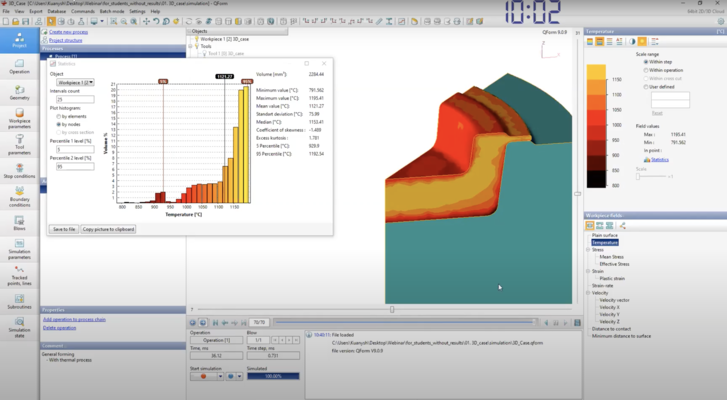Open the blue simulation button dropdown arrow

239,376
